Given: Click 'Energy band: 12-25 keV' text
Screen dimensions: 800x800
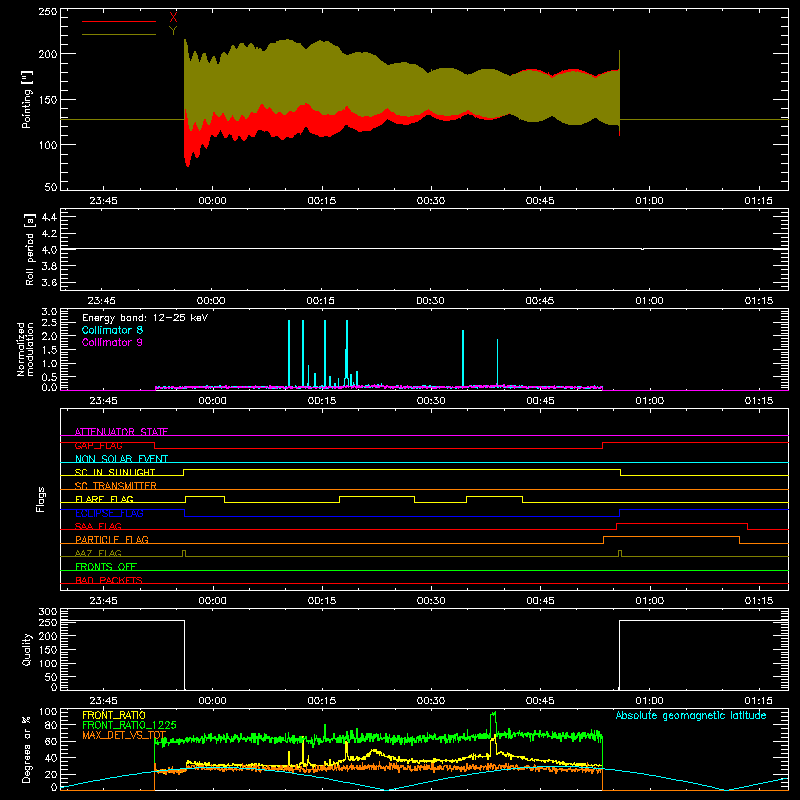Looking at the screenshot, I should click(145, 318).
